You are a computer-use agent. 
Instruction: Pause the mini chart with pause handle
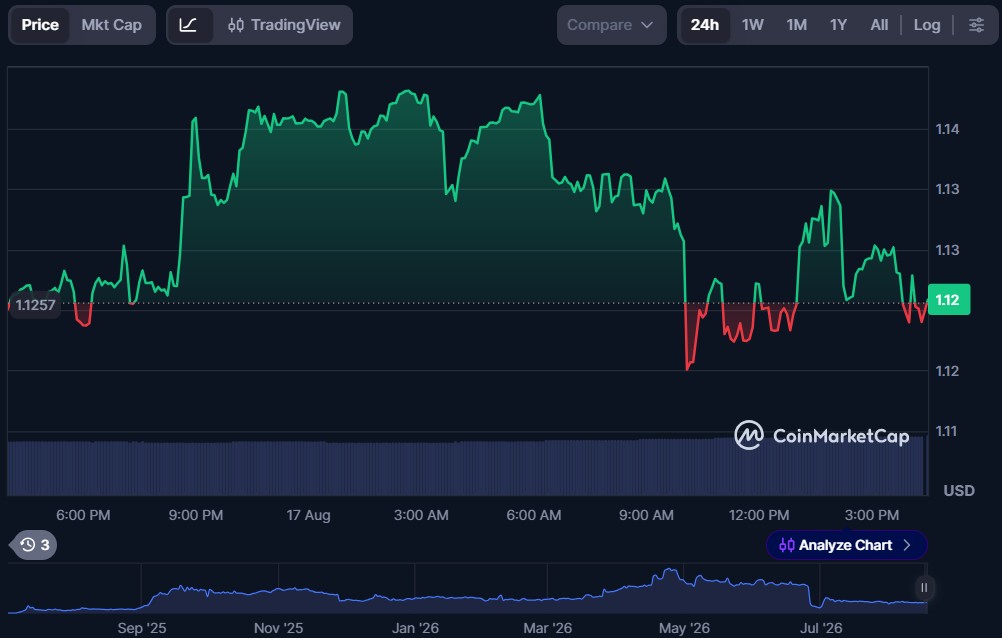(x=924, y=587)
